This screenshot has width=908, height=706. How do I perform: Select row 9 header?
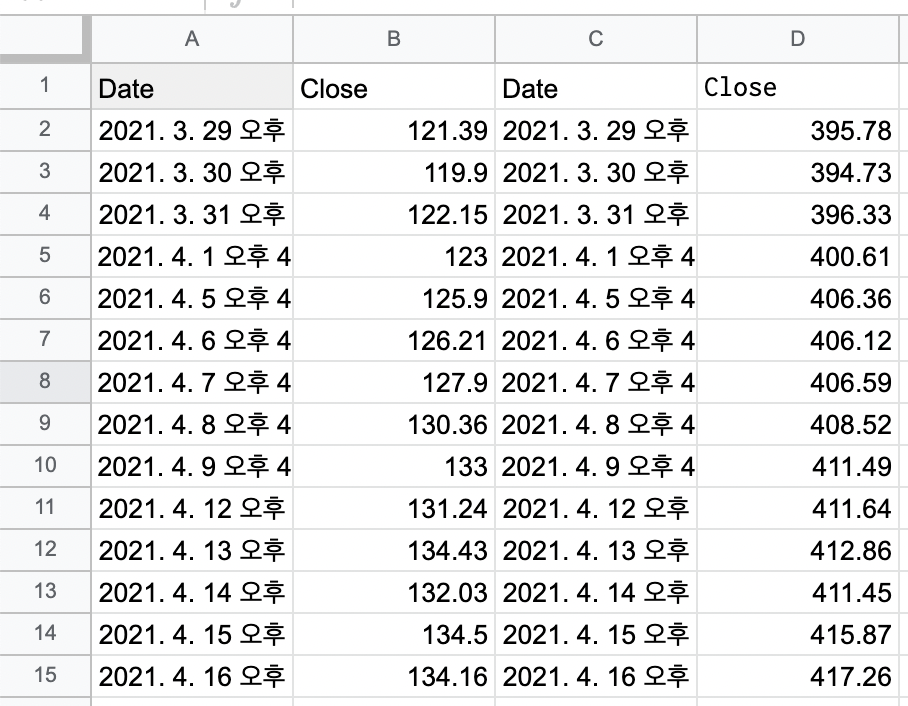tap(45, 424)
